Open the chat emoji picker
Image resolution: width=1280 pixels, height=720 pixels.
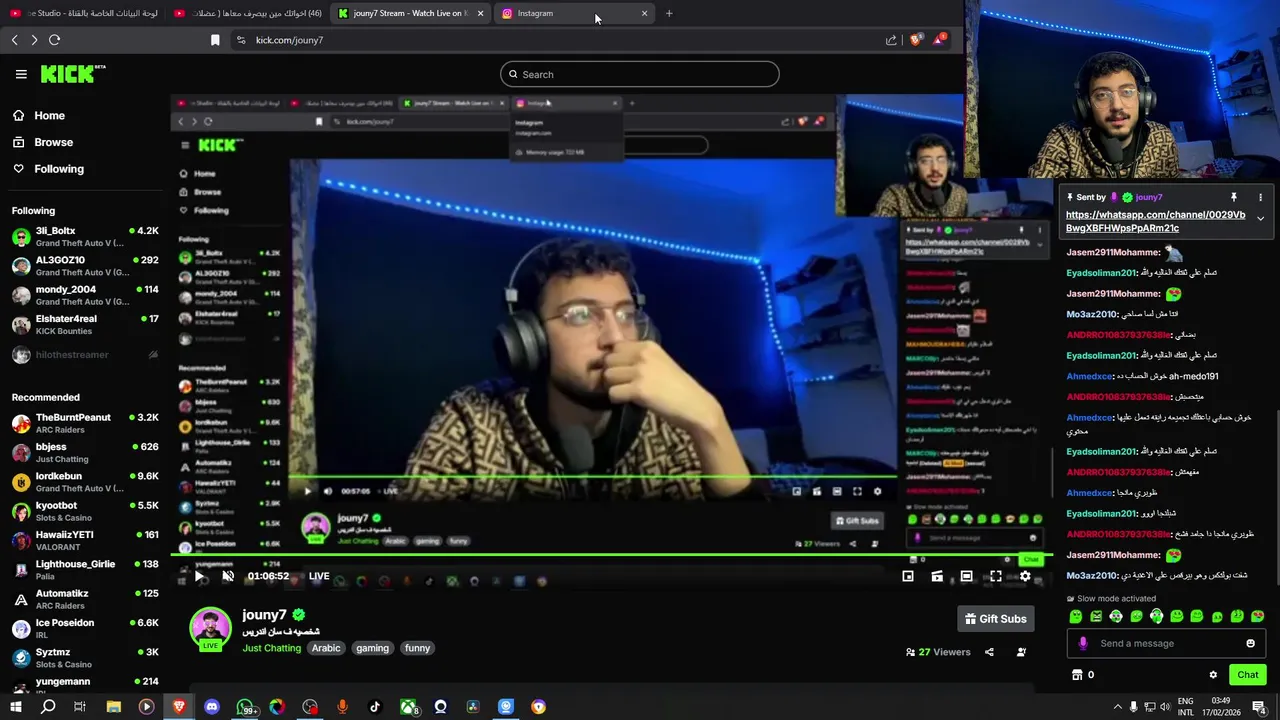tap(1250, 643)
